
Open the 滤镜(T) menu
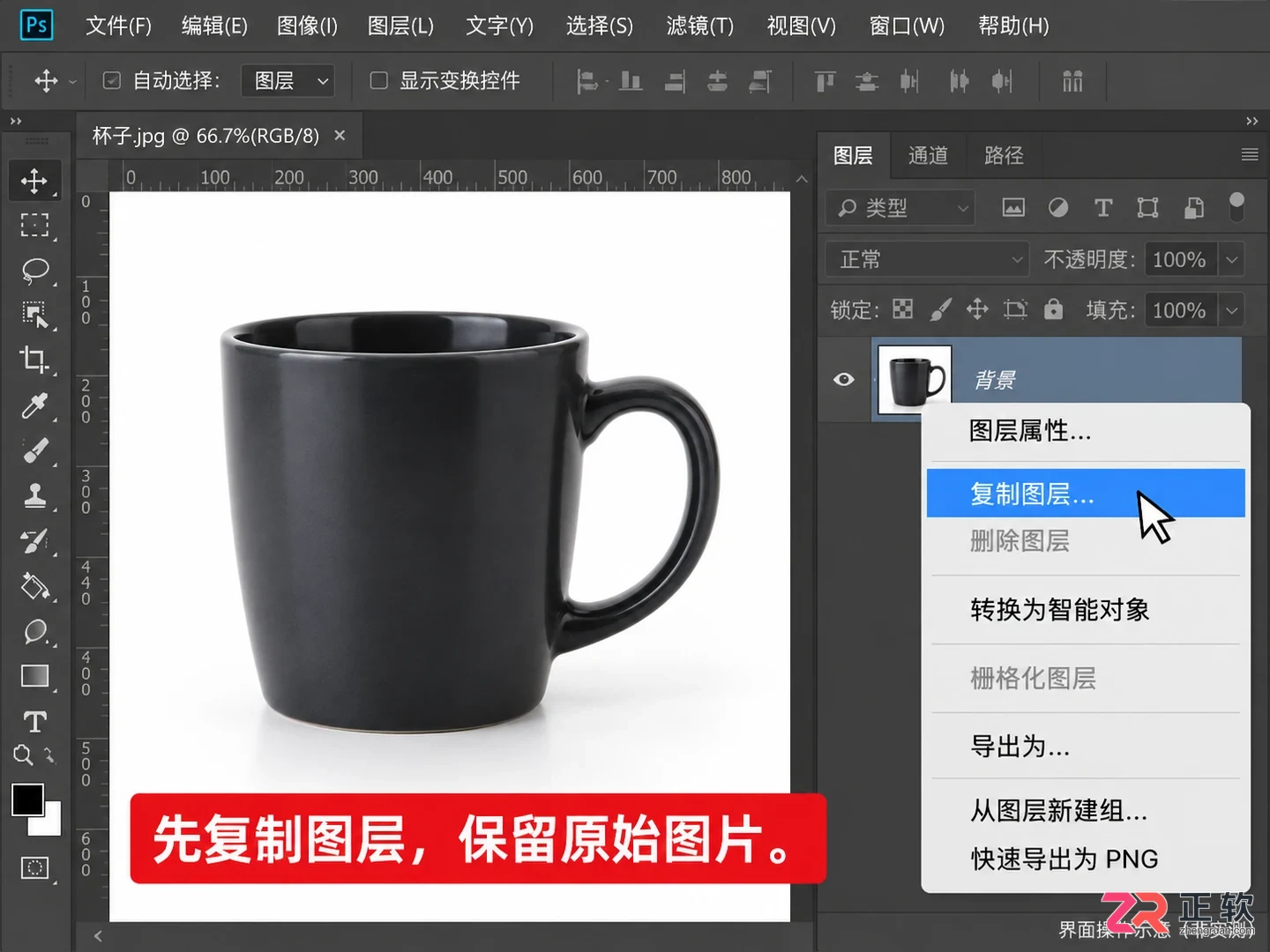point(700,26)
